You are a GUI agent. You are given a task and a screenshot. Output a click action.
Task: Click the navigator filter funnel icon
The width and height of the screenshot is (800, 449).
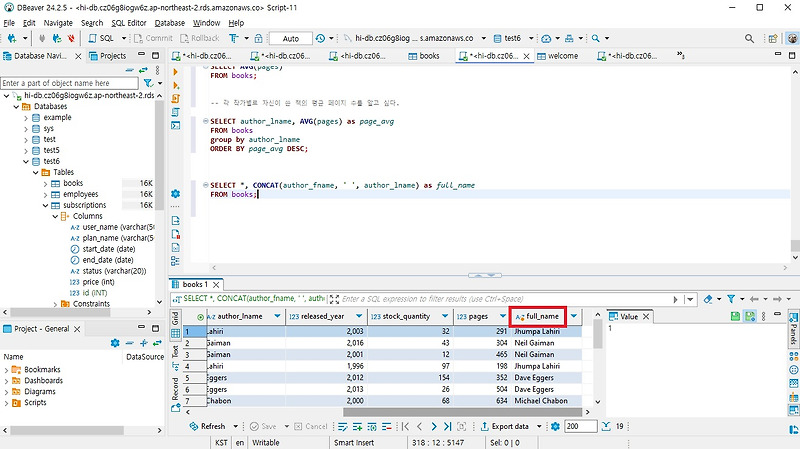(147, 83)
